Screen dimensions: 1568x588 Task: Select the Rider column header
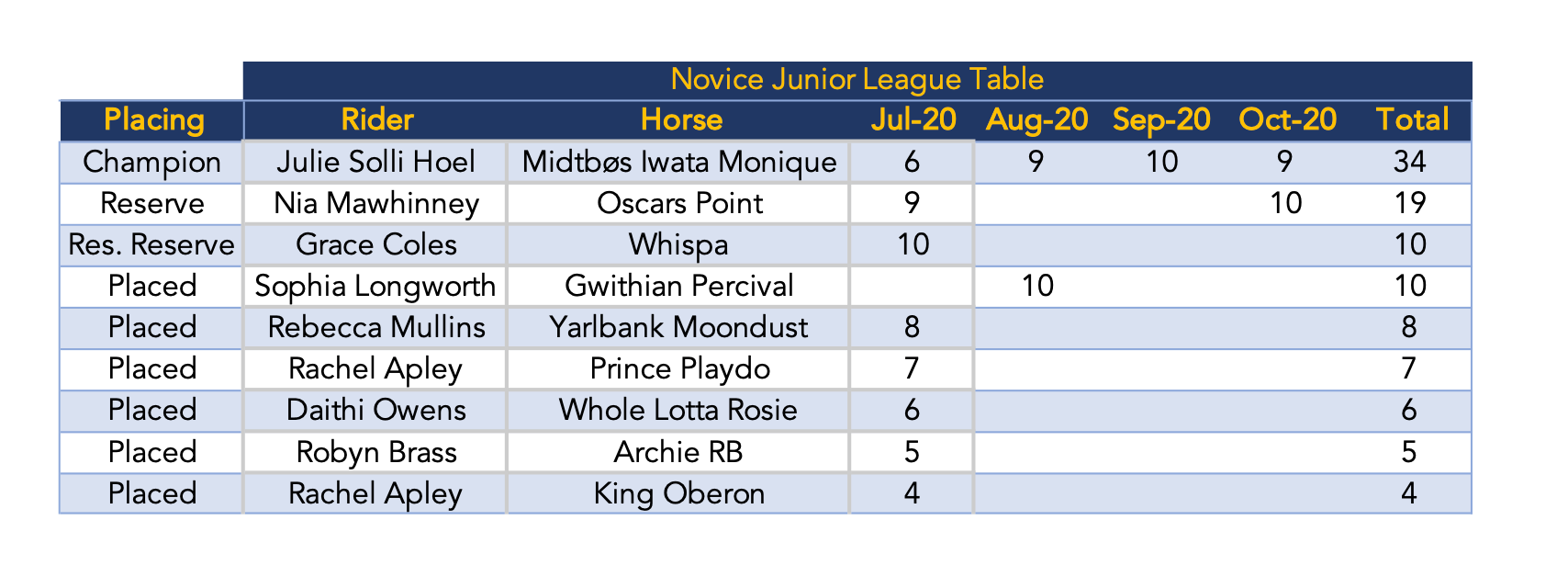[x=375, y=120]
